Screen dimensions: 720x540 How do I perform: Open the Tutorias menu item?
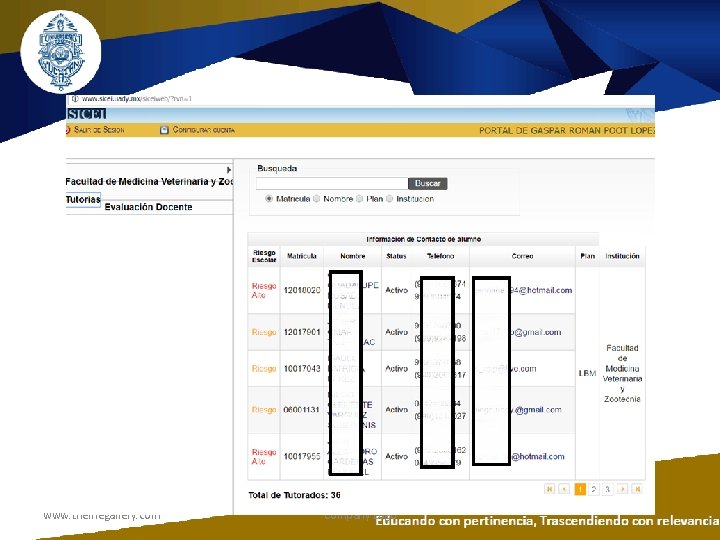[83, 200]
